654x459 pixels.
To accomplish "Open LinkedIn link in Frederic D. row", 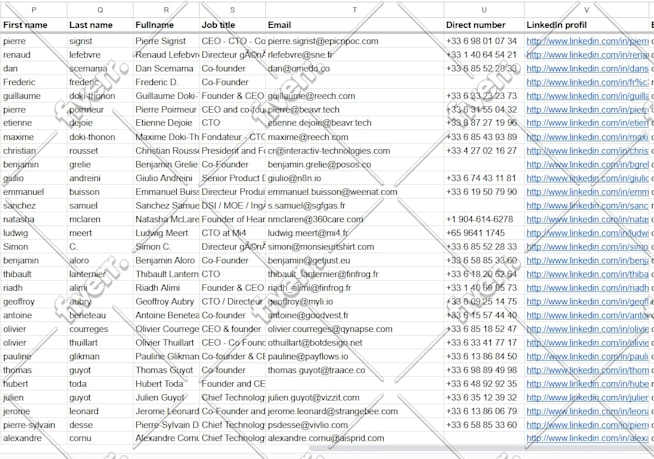I will click(587, 83).
